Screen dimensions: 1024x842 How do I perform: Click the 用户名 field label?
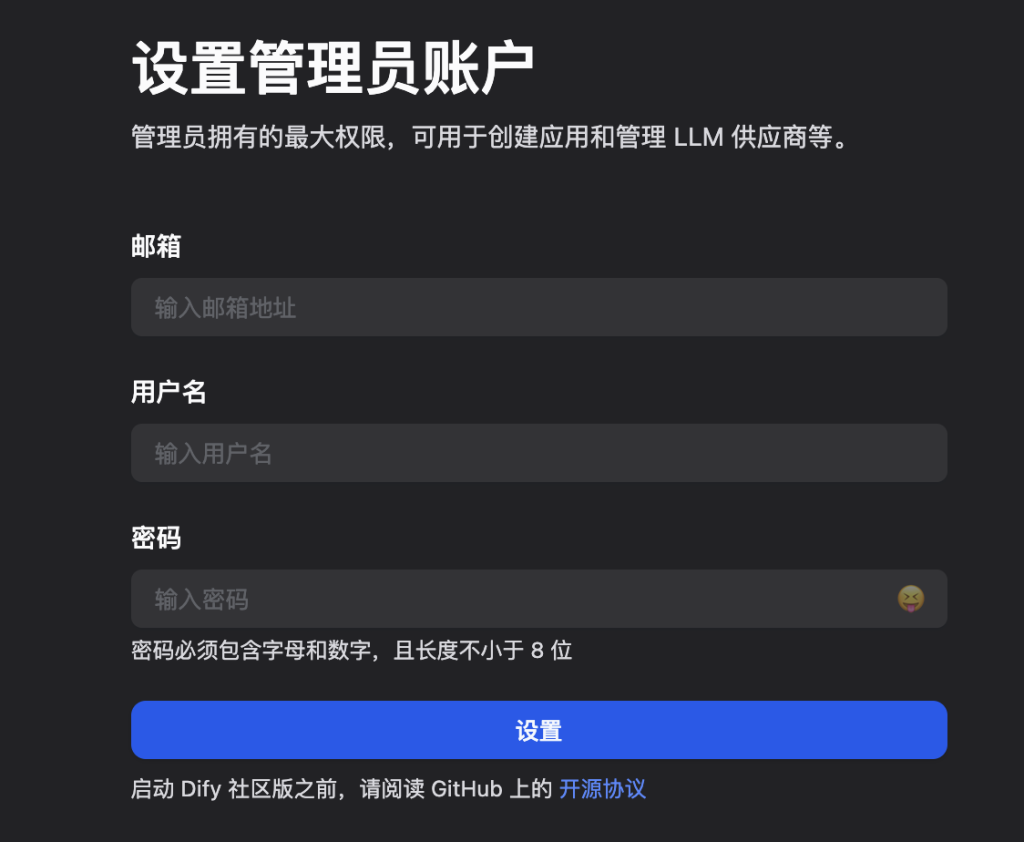point(168,392)
